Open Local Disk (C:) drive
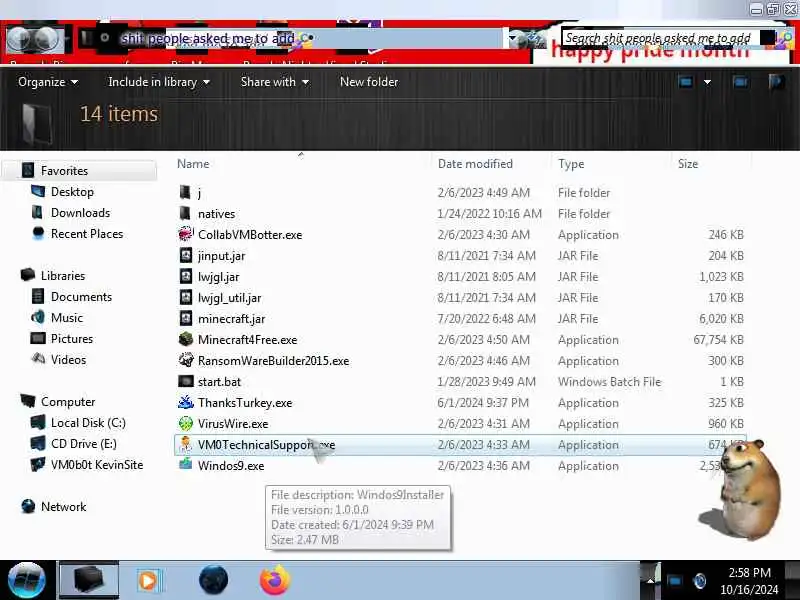 88,422
